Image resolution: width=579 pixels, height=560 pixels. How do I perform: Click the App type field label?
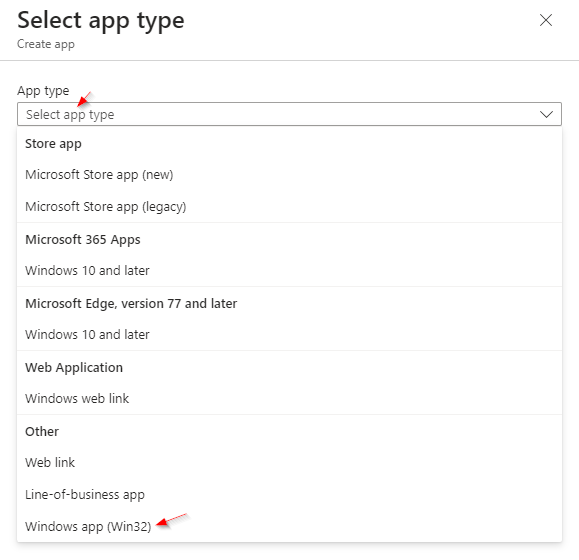tap(43, 90)
